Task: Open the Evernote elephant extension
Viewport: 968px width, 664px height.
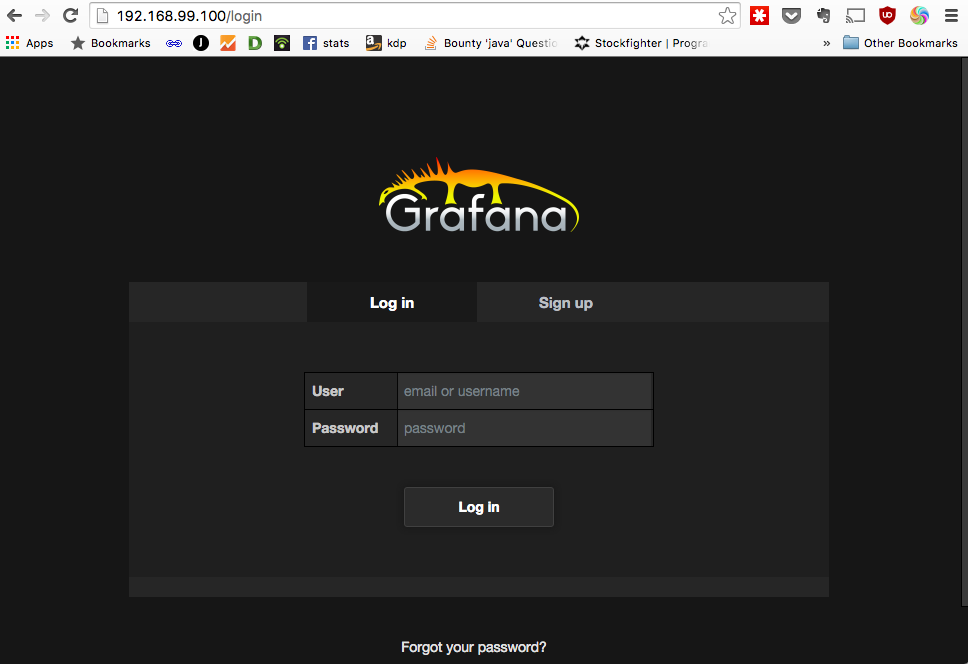Action: 823,16
